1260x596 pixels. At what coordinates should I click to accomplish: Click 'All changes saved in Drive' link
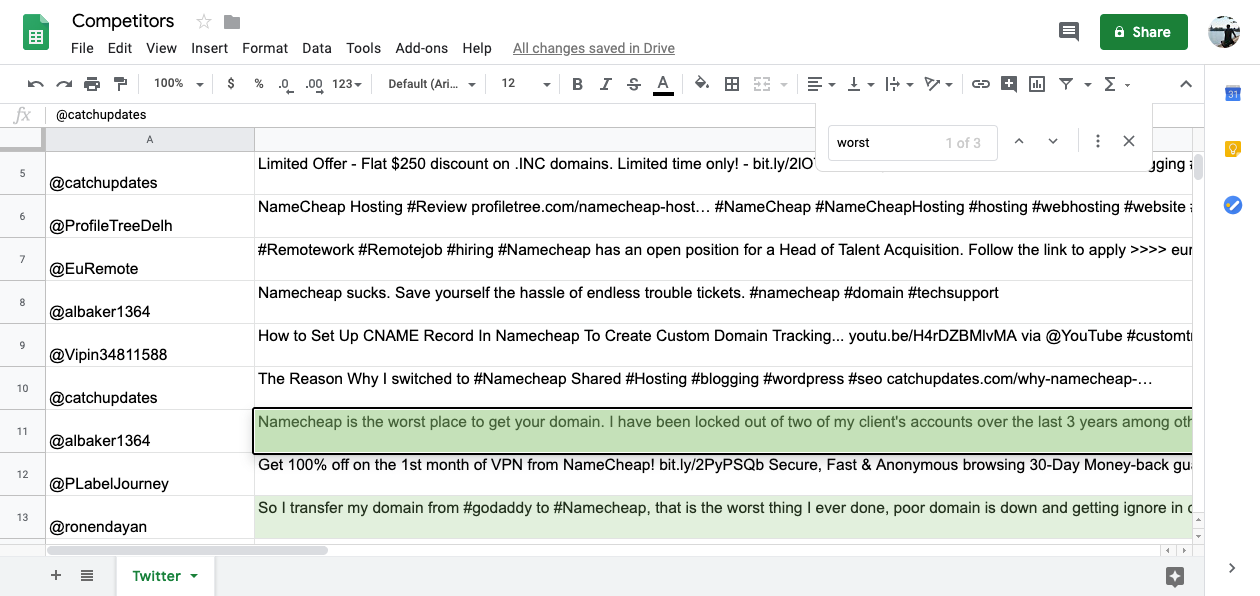[x=594, y=48]
